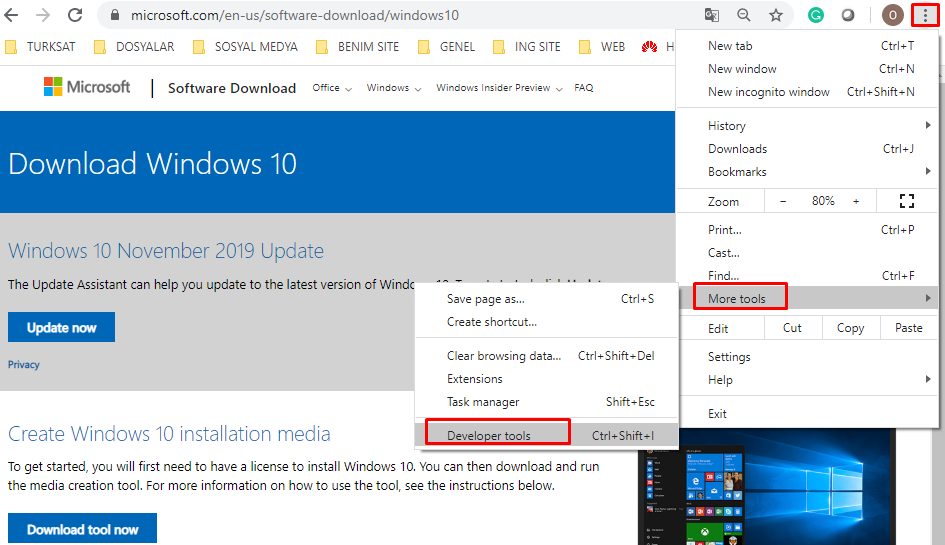Bookmark this page with the star icon
The width and height of the screenshot is (945, 545).
pos(776,15)
